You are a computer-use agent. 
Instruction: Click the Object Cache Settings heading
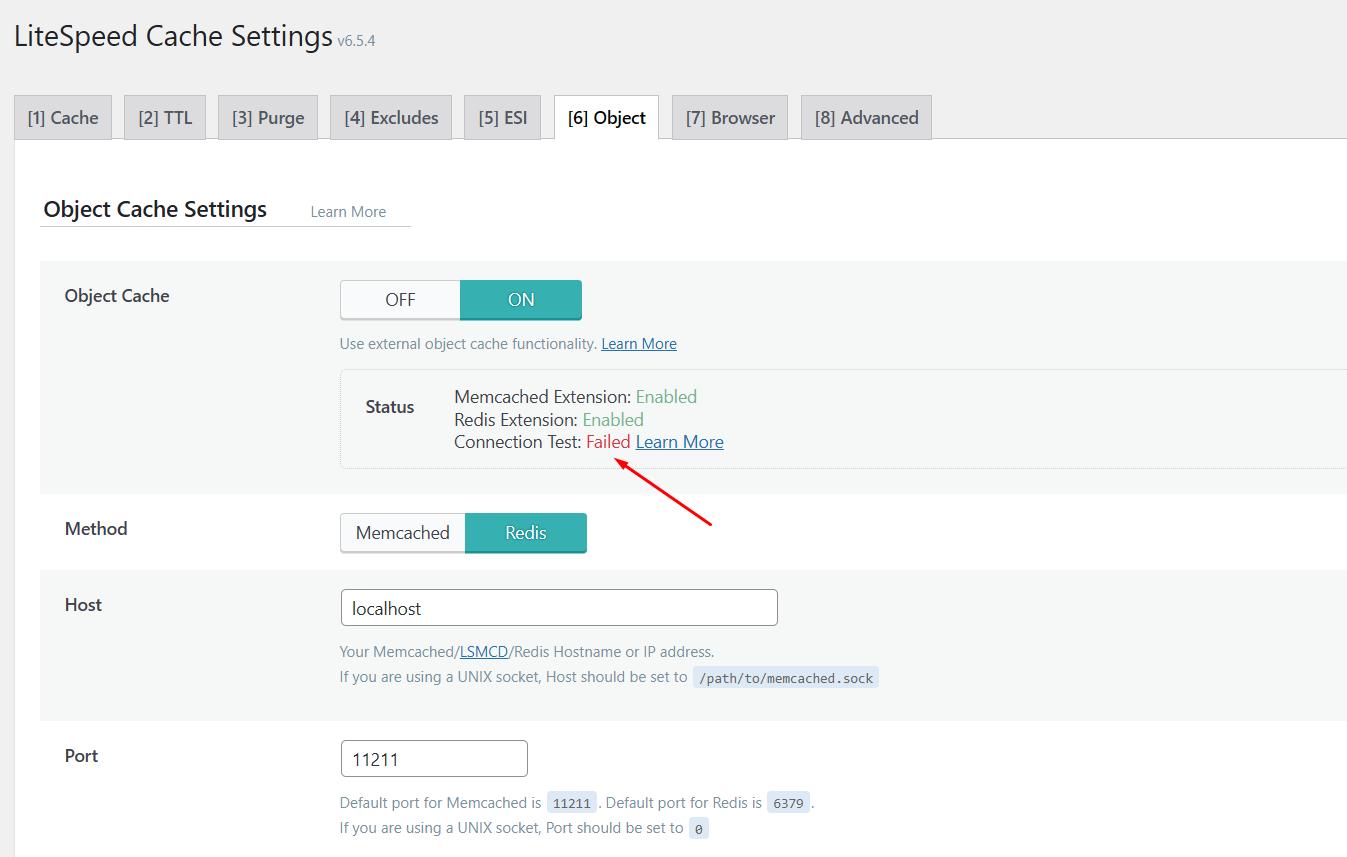click(x=155, y=210)
